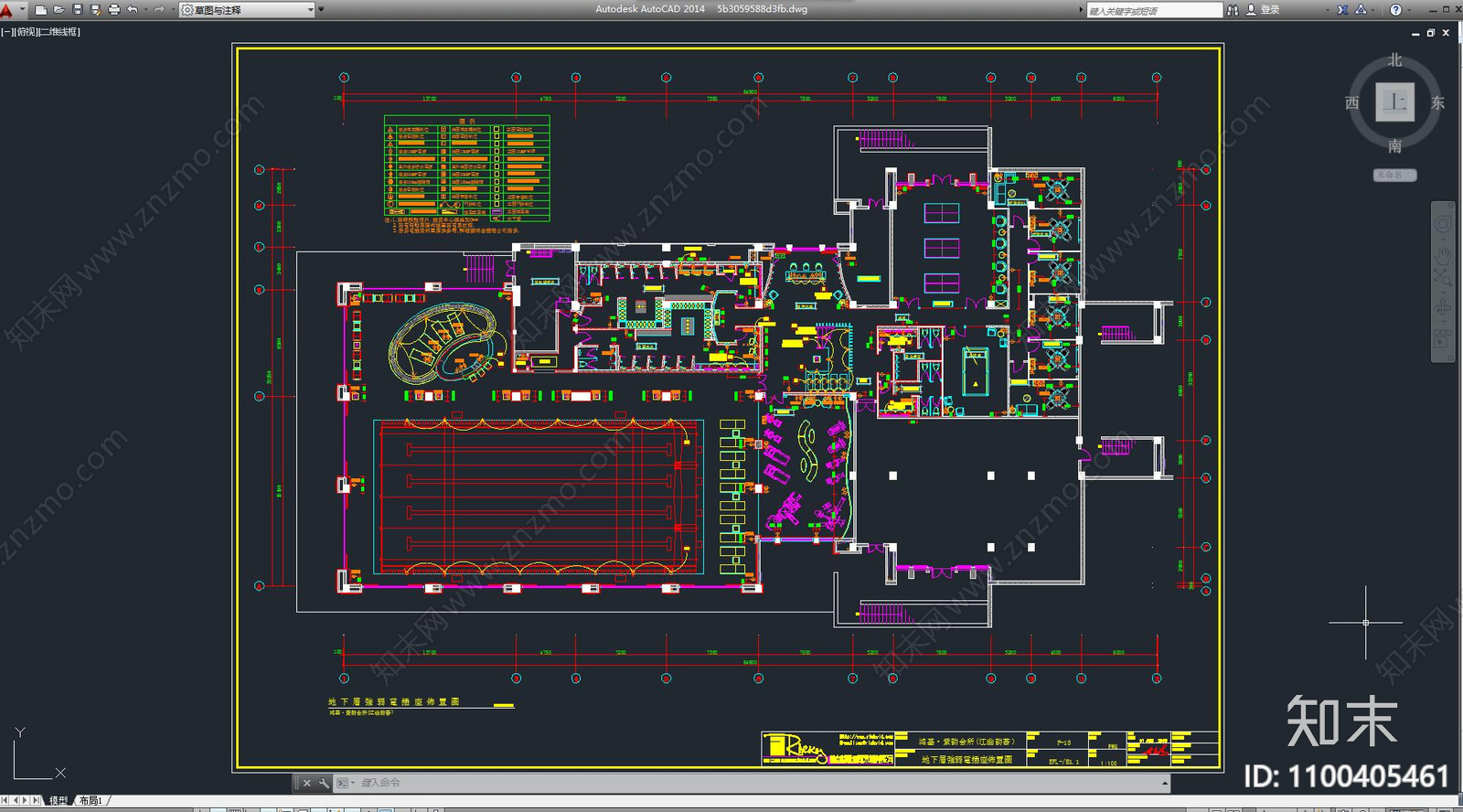Click the Redo arrow icon
1463x812 pixels.
(159, 10)
